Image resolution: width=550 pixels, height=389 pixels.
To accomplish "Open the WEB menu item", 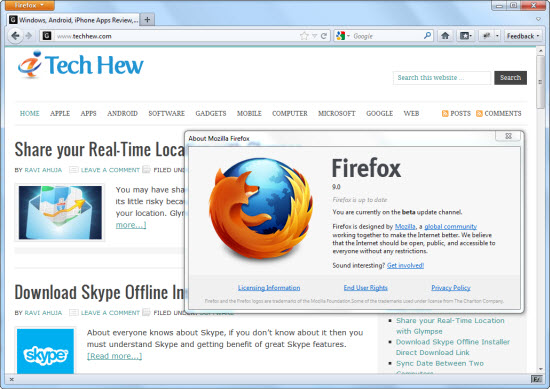I will (411, 113).
